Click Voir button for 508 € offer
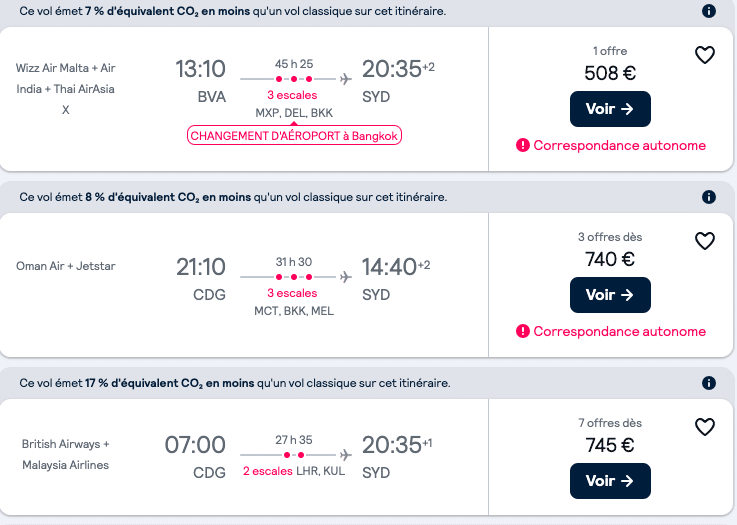 click(610, 109)
